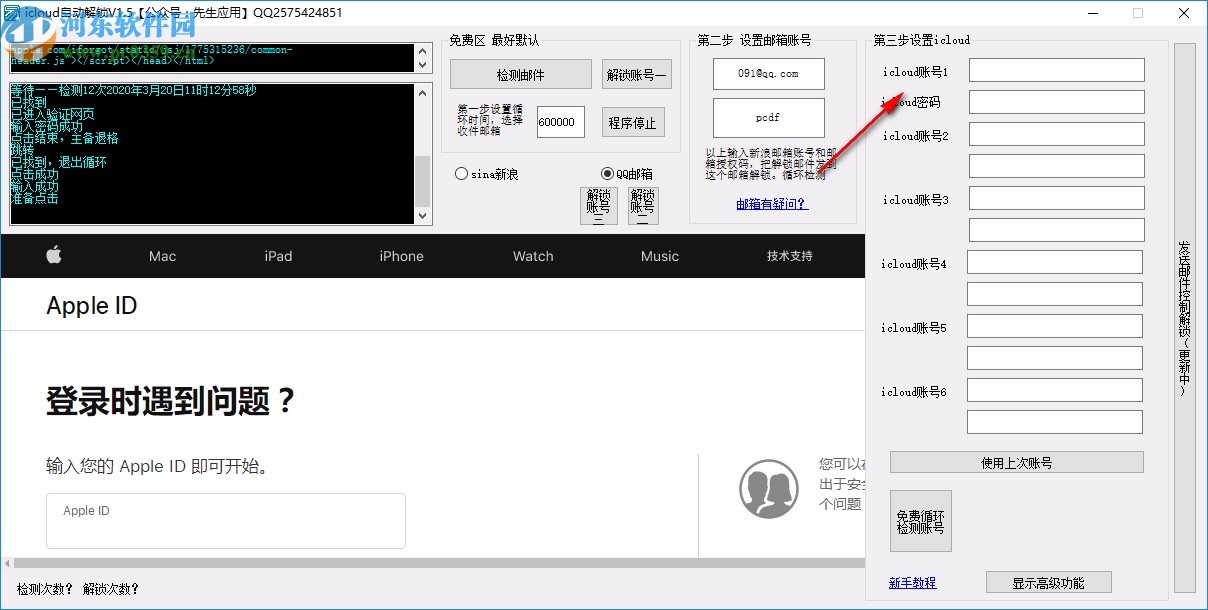Screen dimensions: 1208x610
Task: Click the app icon in the title bar
Action: [12, 12]
